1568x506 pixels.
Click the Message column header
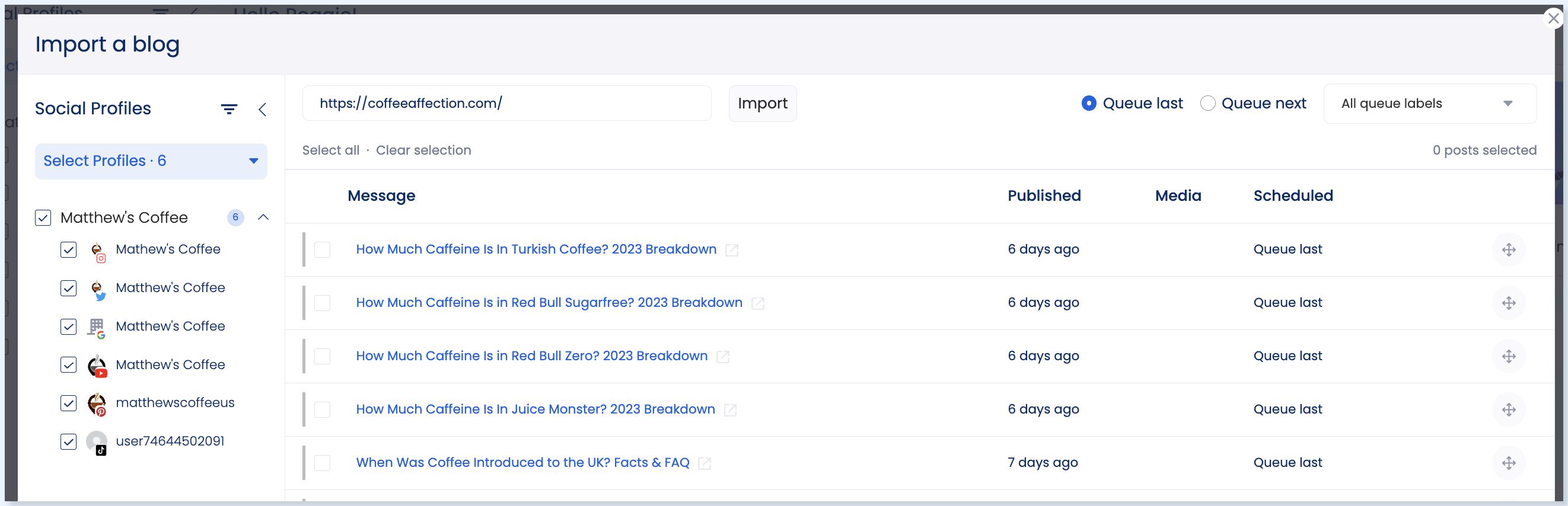point(382,196)
